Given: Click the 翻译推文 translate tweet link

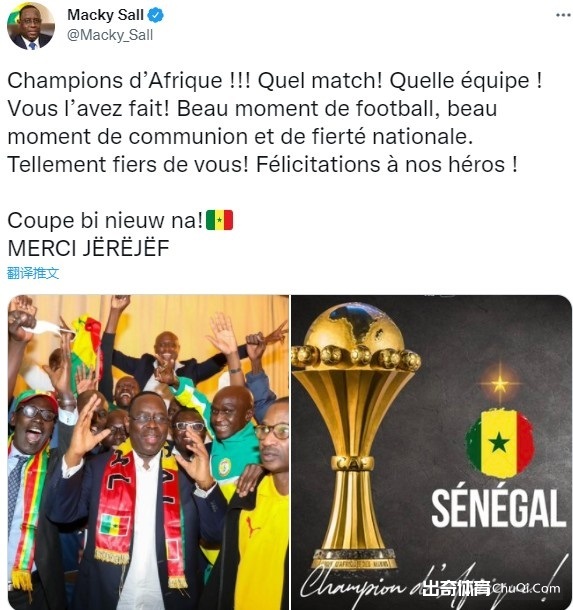Looking at the screenshot, I should 33,273.
